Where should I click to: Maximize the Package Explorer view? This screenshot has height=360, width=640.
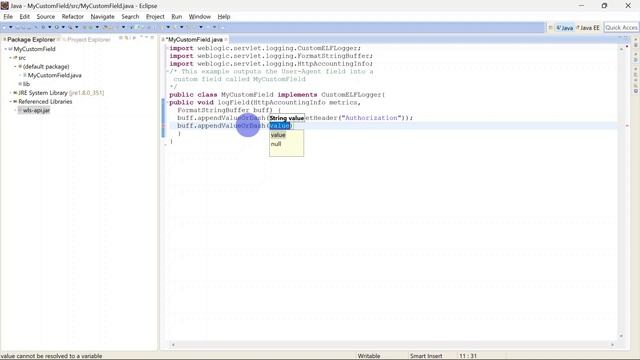click(152, 38)
